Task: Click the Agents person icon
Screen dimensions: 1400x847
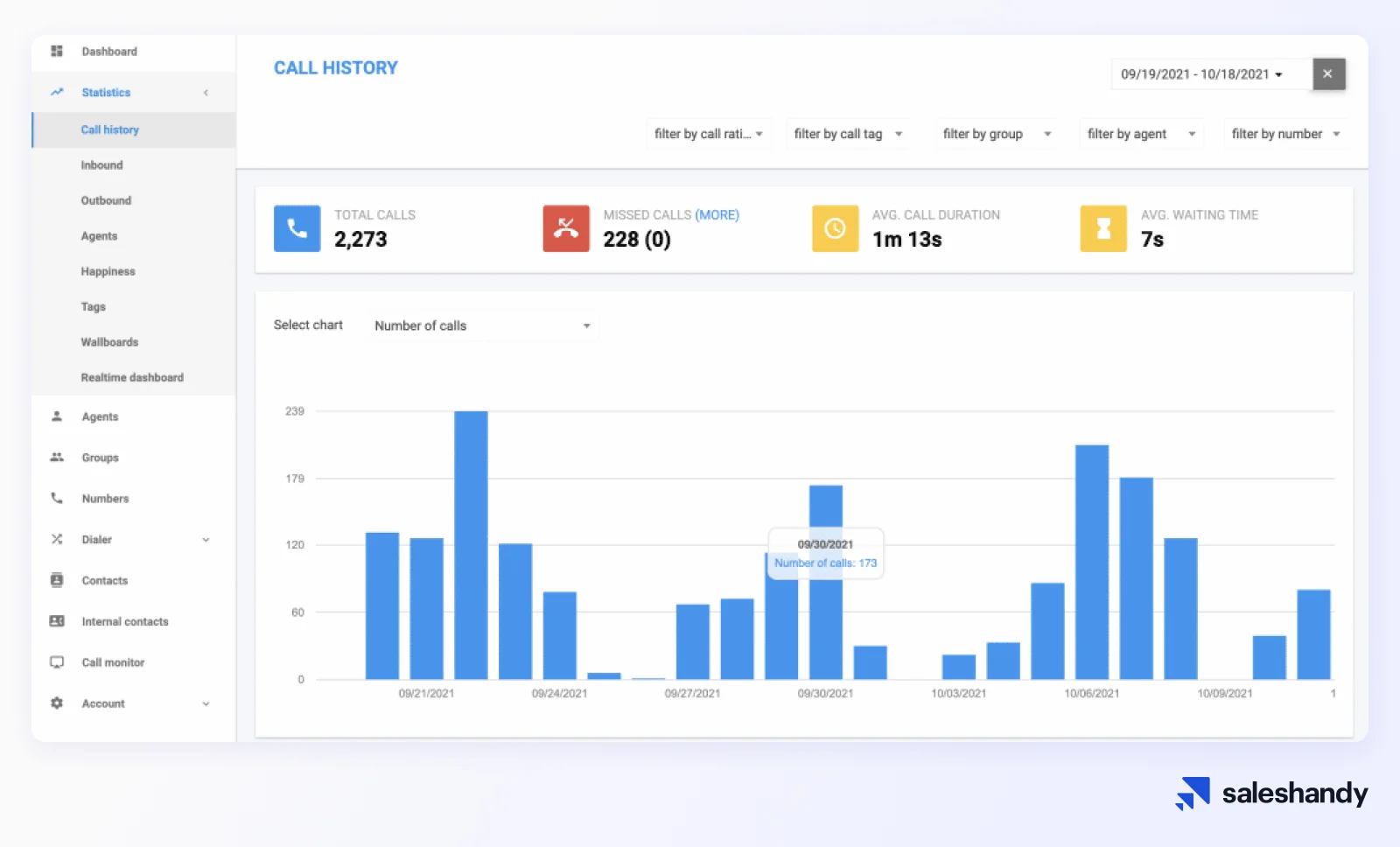Action: (x=57, y=416)
